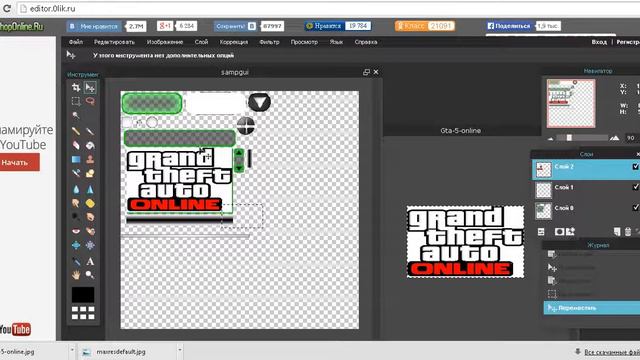The image size is (640, 360).
Task: Select the Paint Bucket tool
Action: tap(90, 145)
